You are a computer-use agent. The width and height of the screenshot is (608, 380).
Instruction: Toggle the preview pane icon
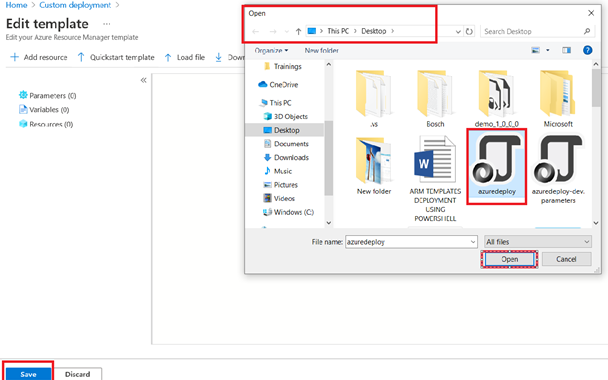tap(567, 50)
